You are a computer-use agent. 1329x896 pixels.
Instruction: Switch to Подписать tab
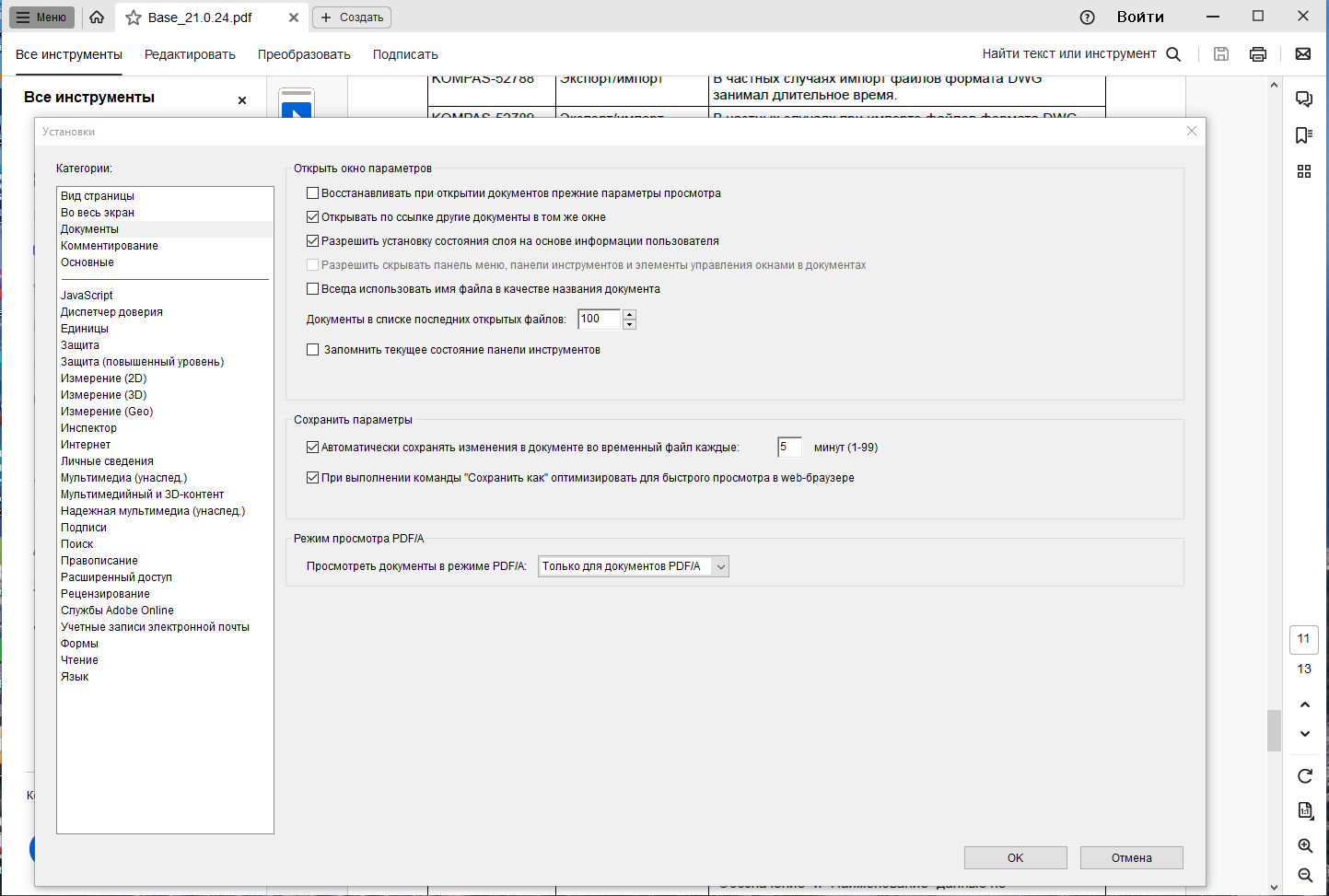click(405, 54)
